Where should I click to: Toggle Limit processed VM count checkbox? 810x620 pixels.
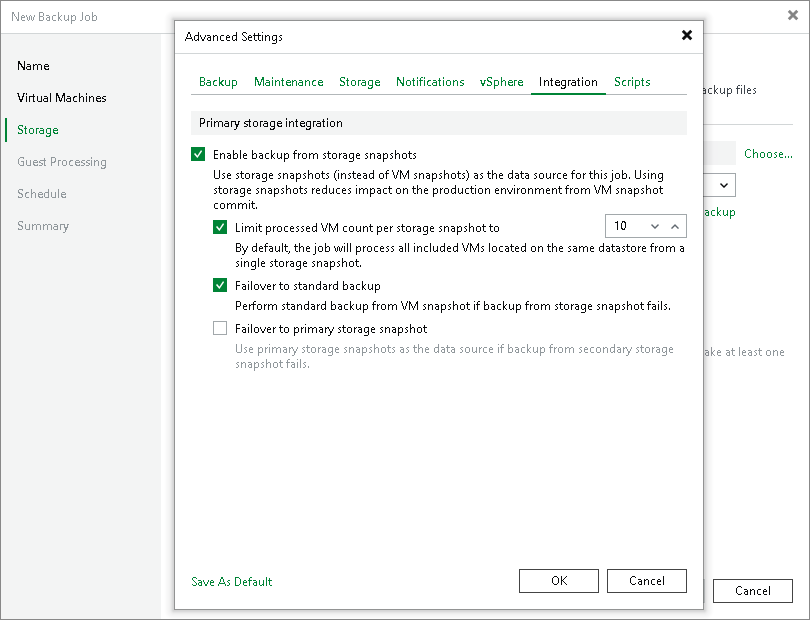point(220,227)
